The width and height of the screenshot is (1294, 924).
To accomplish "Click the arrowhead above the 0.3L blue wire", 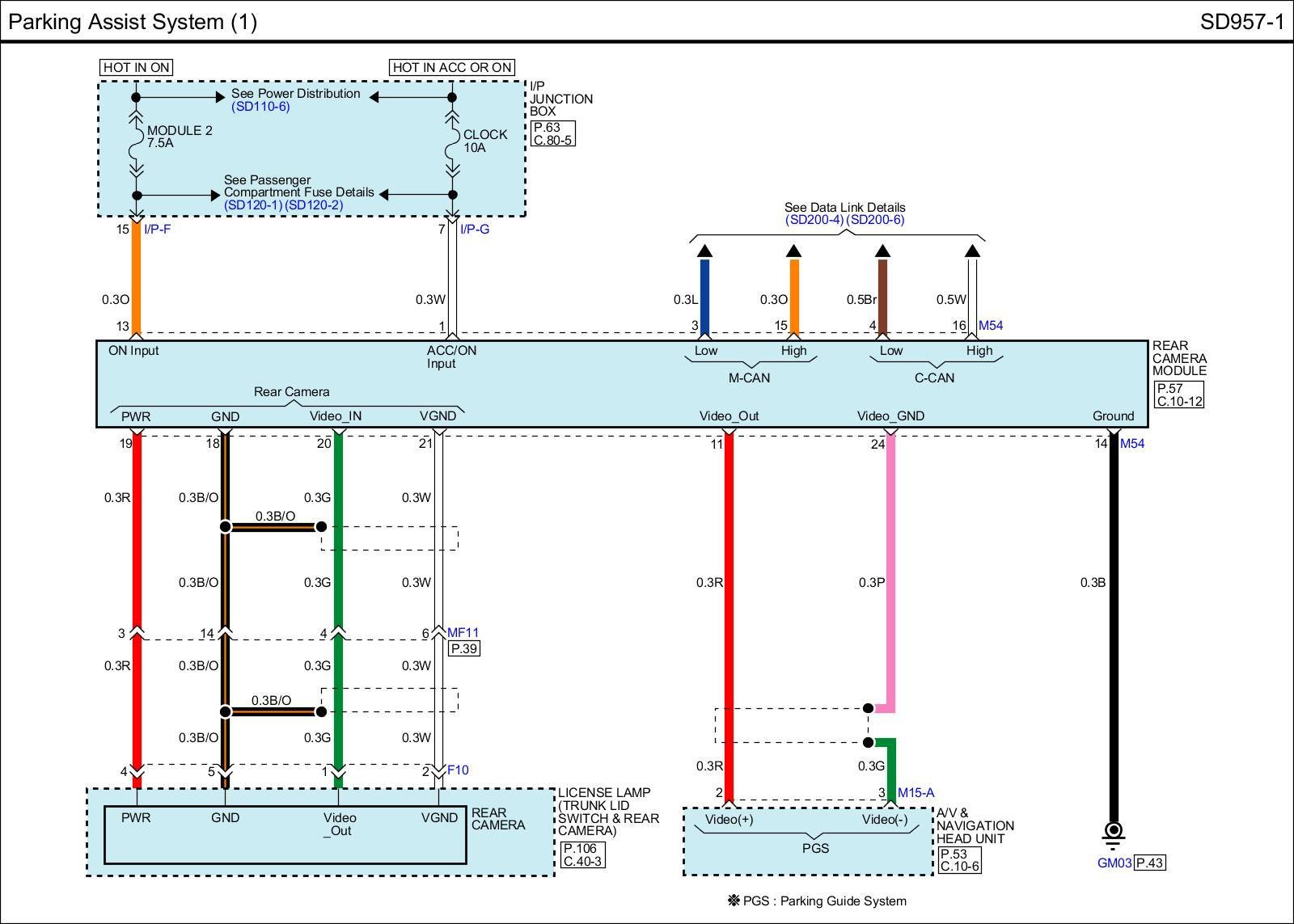I will click(704, 251).
